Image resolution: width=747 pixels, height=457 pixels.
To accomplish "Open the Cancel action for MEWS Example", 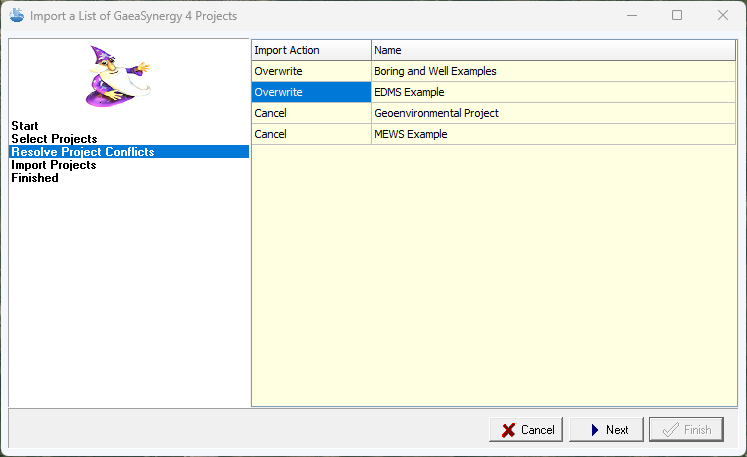I will [311, 134].
